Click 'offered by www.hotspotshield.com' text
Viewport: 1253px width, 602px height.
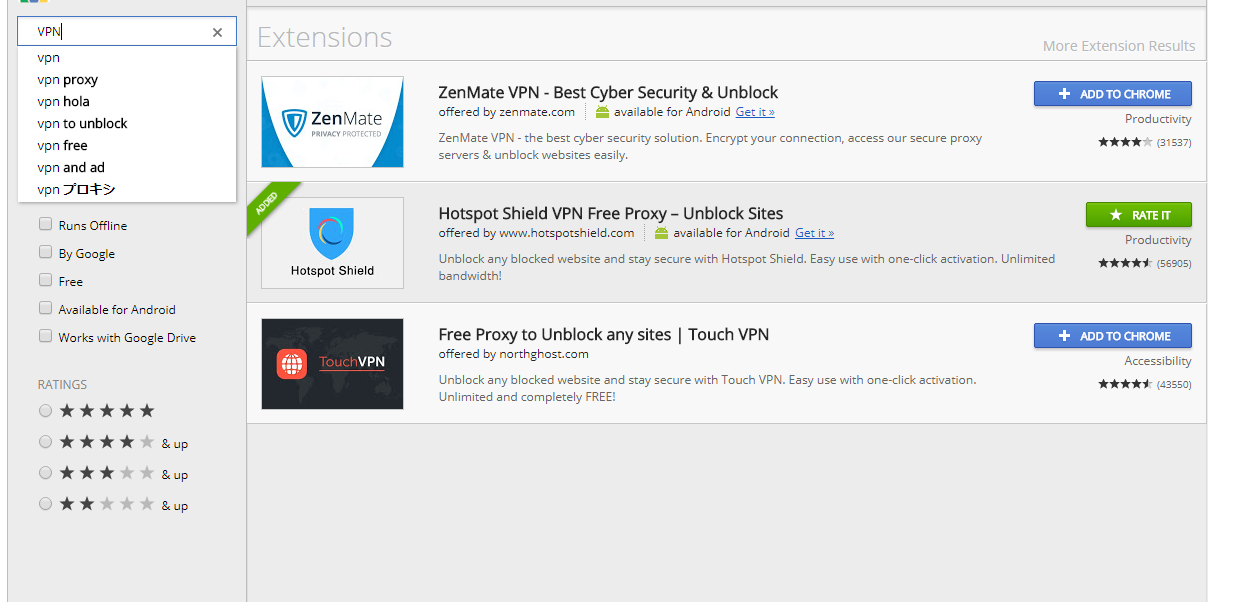click(536, 233)
